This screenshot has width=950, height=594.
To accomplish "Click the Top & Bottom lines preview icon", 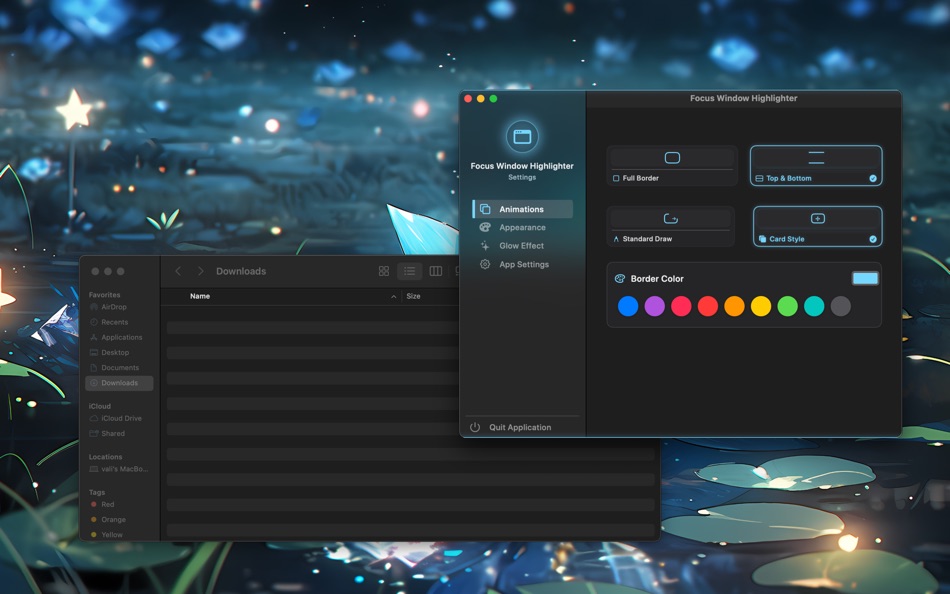I will 816,158.
